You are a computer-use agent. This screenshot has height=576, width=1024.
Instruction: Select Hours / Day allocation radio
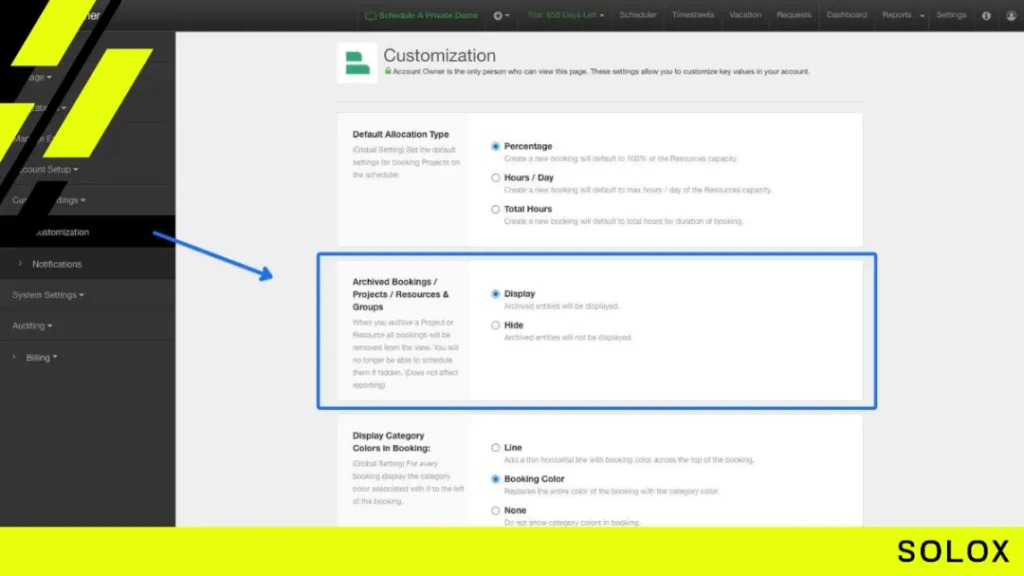(x=496, y=178)
